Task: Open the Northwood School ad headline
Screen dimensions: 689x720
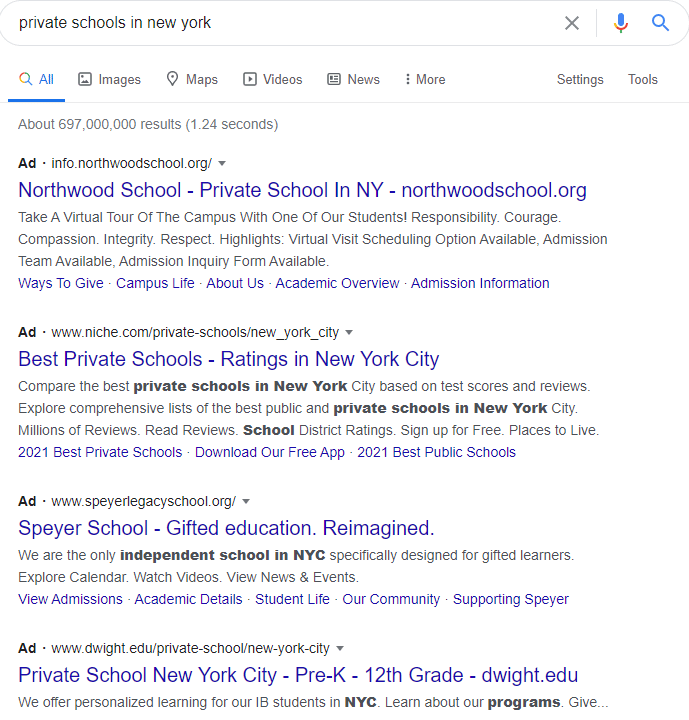Action: click(302, 190)
